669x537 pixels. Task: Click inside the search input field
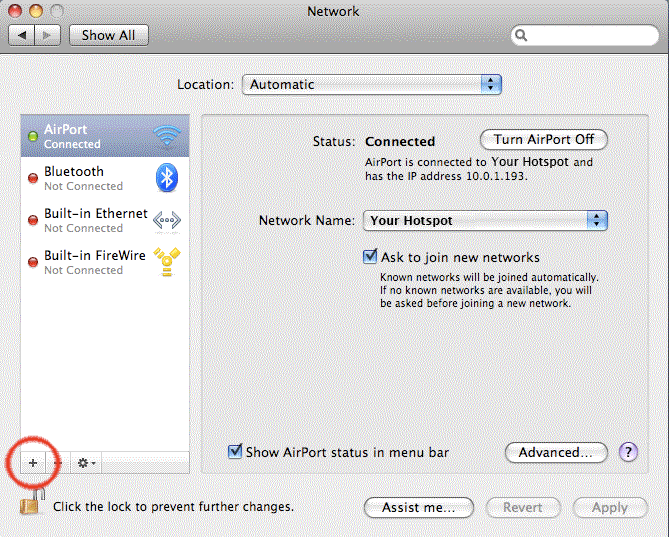pyautogui.click(x=585, y=35)
